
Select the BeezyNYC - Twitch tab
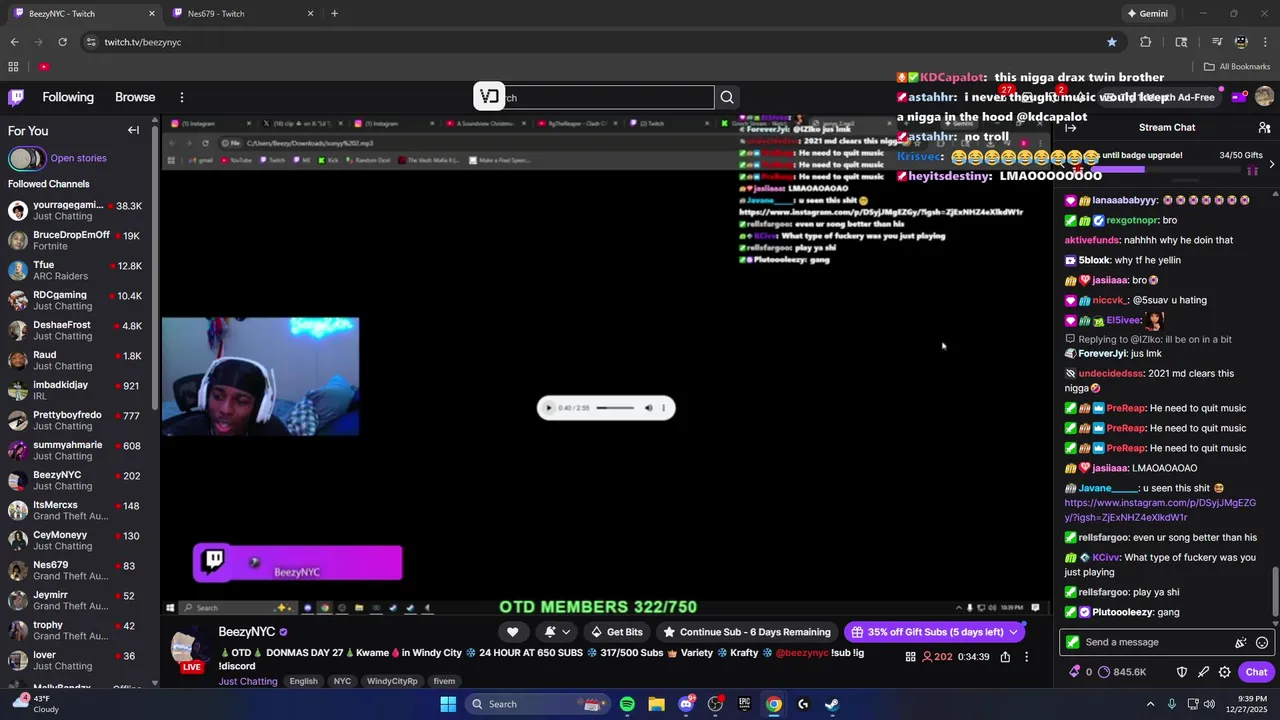[x=85, y=13]
